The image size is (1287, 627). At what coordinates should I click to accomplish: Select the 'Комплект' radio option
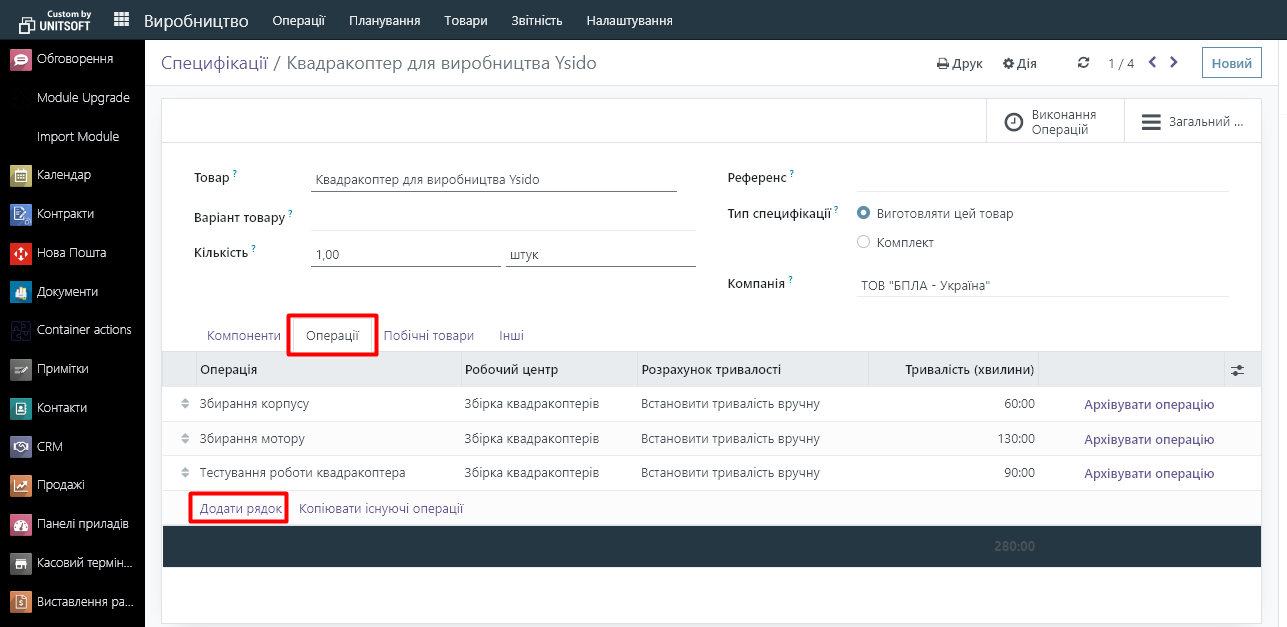(x=864, y=242)
